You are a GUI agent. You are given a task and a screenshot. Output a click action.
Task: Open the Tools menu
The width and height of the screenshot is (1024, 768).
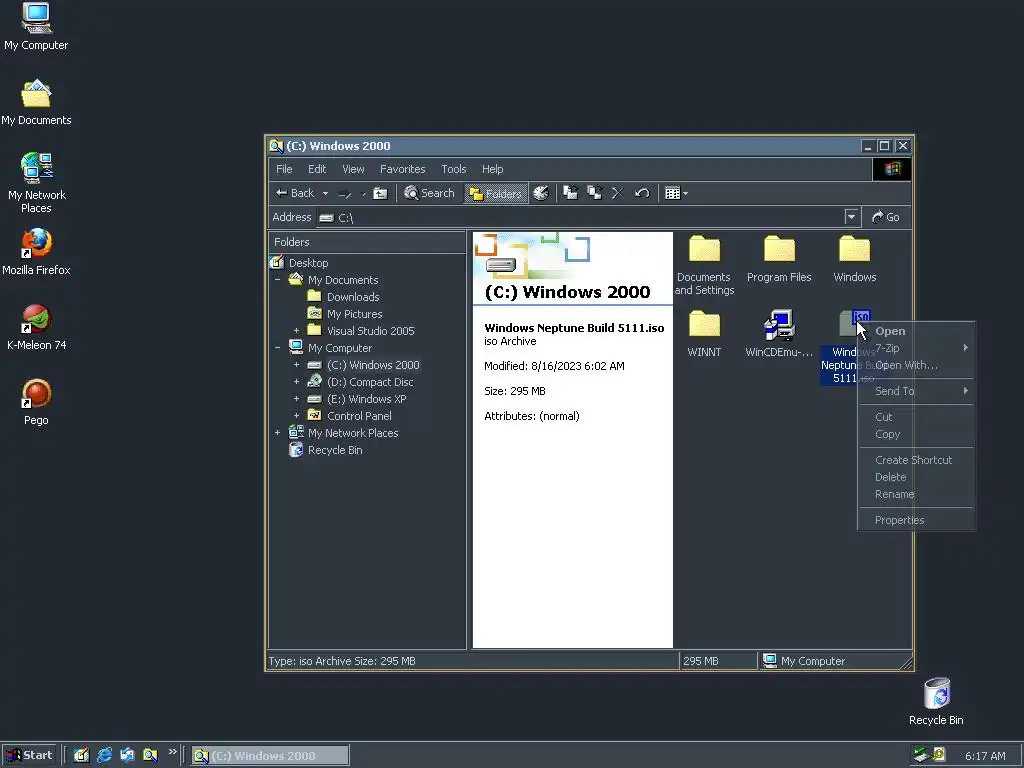tap(454, 169)
